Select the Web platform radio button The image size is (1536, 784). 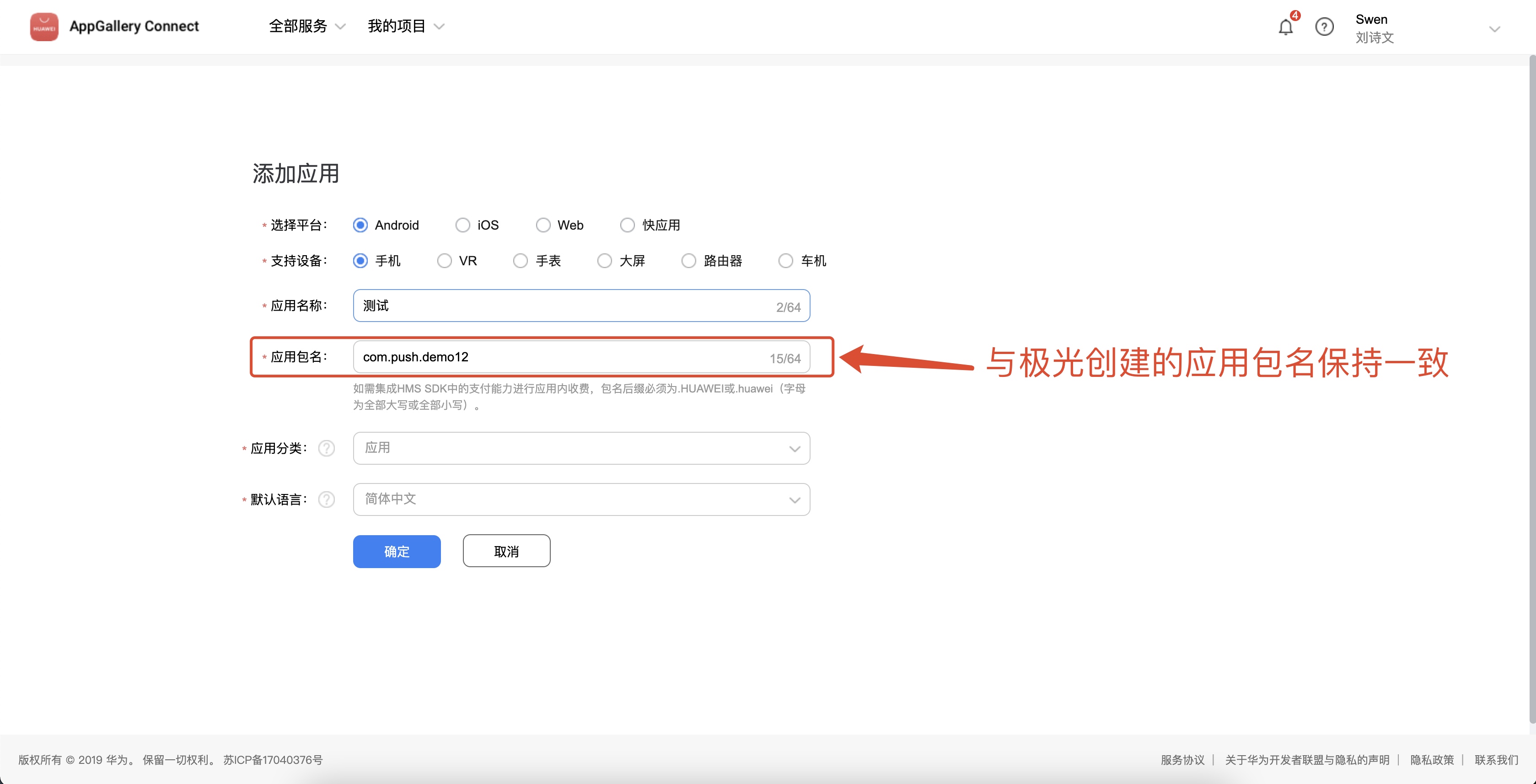(x=542, y=226)
